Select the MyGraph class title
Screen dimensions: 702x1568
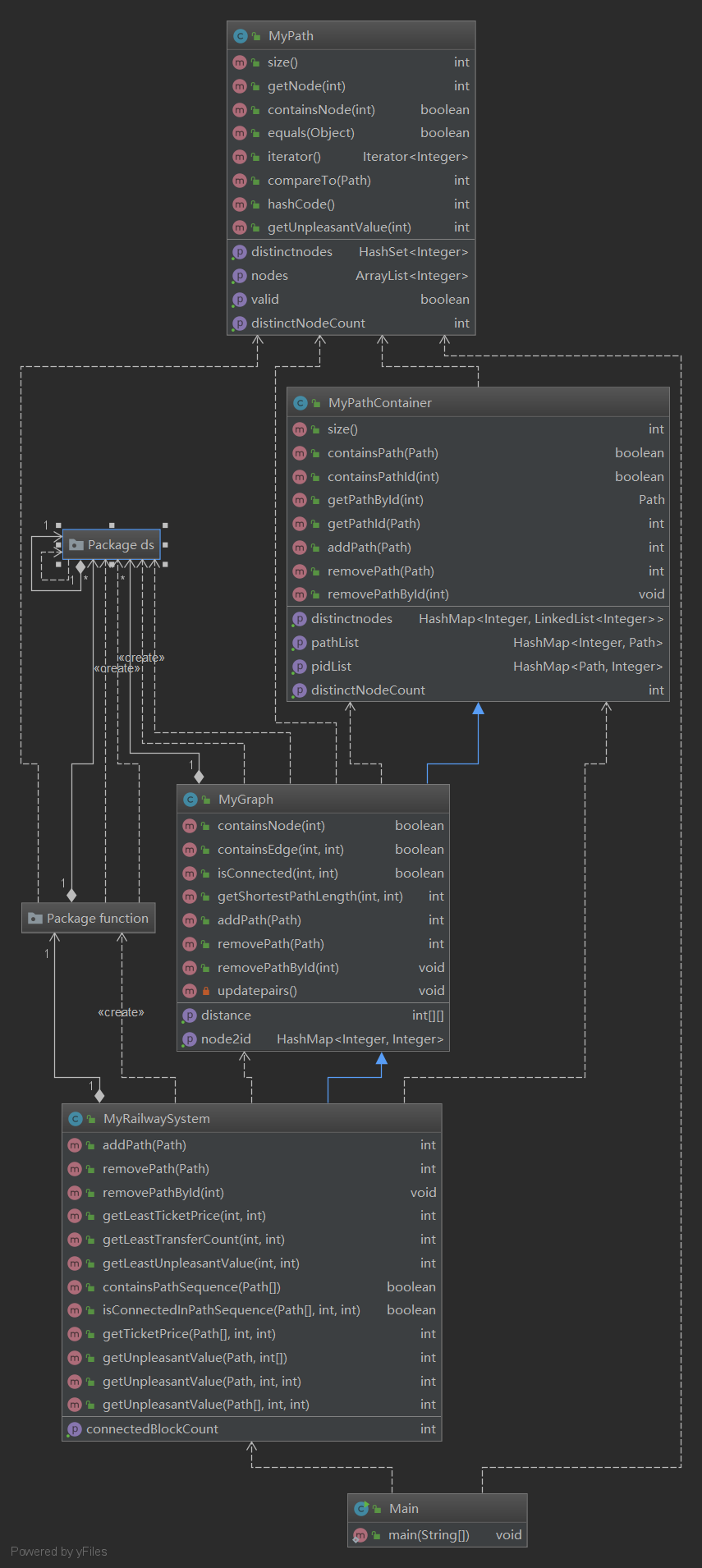point(245,800)
